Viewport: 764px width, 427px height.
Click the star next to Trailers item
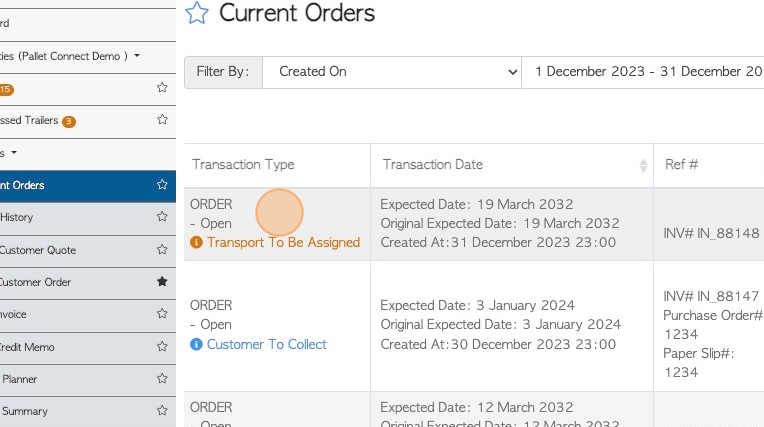click(162, 119)
